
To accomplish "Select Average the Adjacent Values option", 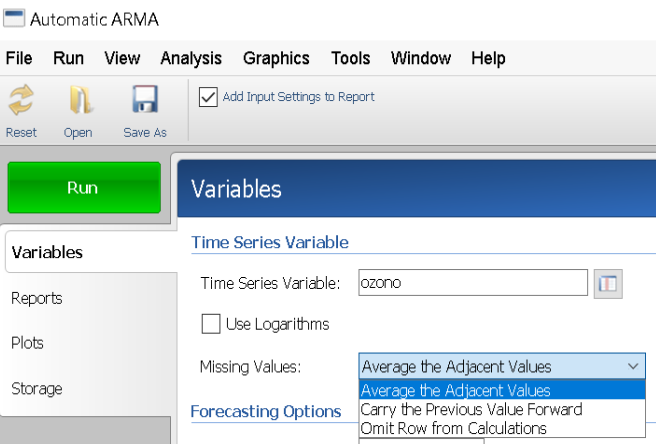I will 455,391.
